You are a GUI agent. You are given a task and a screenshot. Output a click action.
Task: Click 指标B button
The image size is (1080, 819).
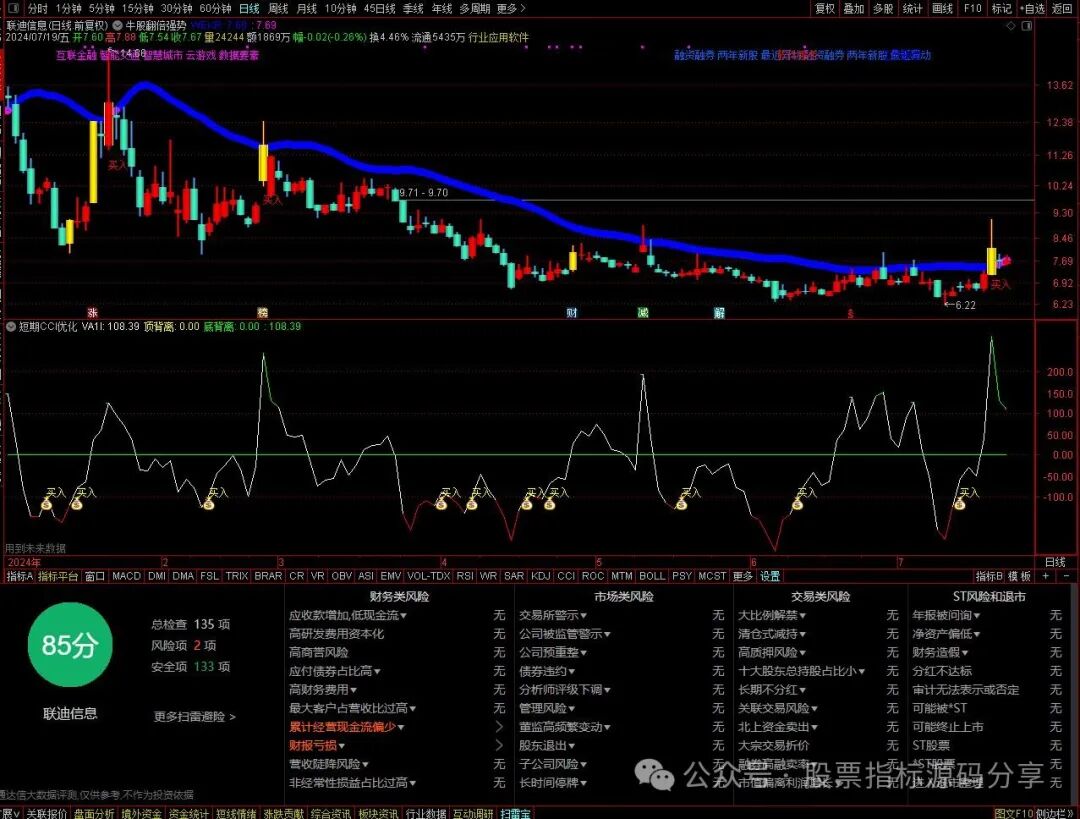989,576
